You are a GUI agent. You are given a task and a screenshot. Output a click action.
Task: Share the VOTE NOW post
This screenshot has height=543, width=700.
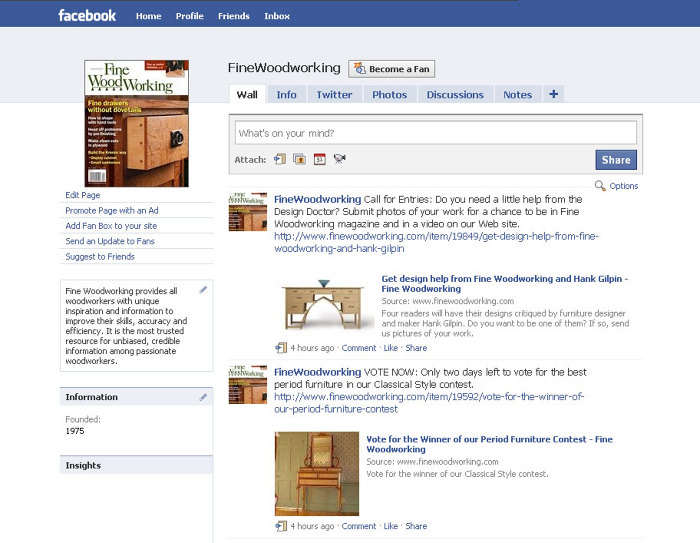(x=416, y=526)
